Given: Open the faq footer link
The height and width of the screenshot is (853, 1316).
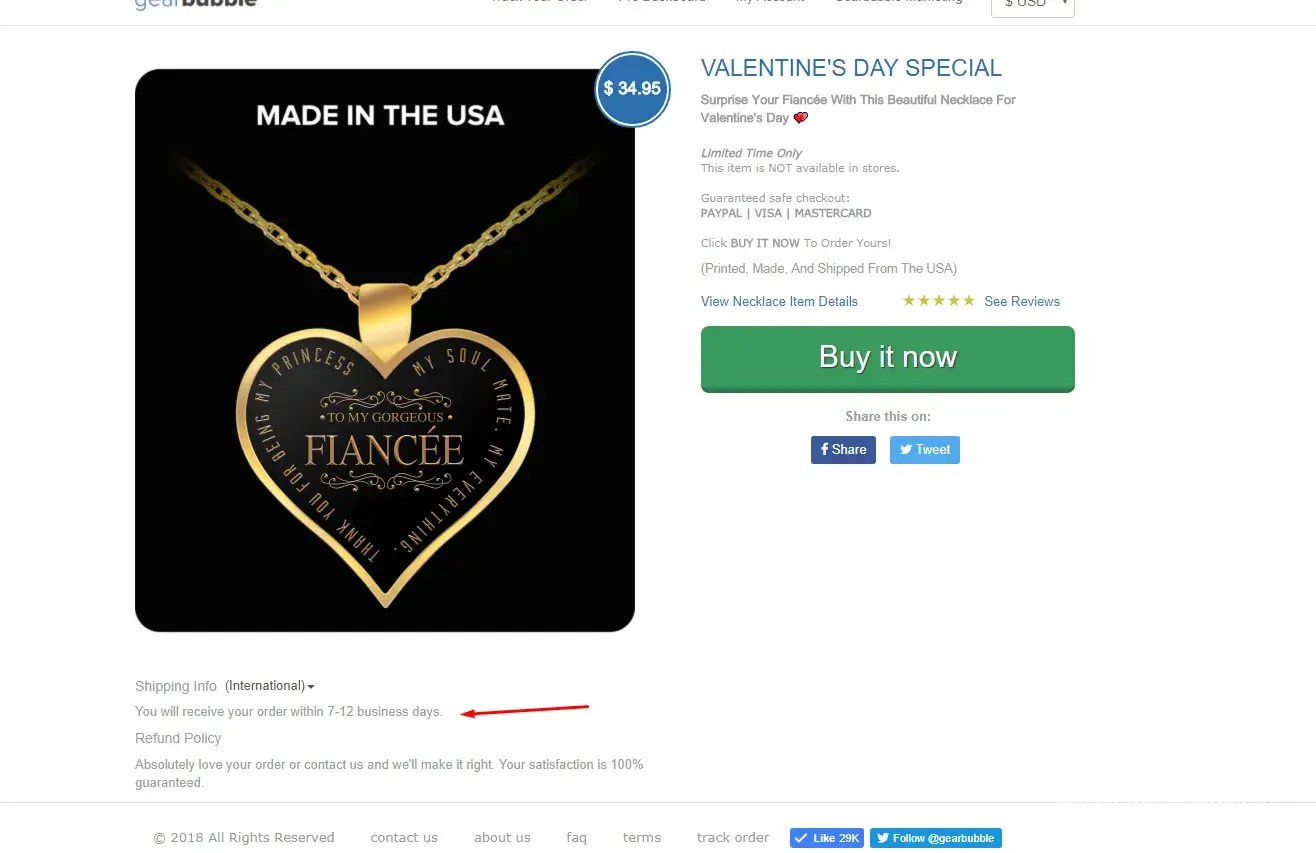Looking at the screenshot, I should point(576,838).
